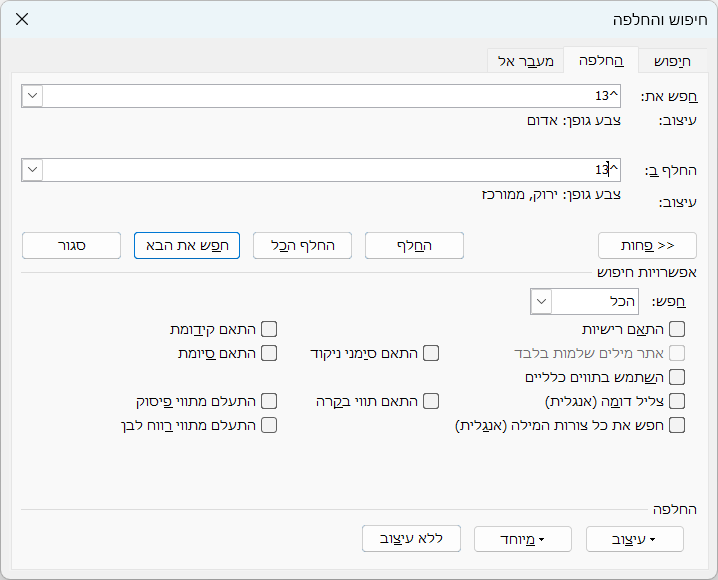Expand the חפש את field dropdown arrow
Viewport: 718px width, 580px height.
coord(32,96)
